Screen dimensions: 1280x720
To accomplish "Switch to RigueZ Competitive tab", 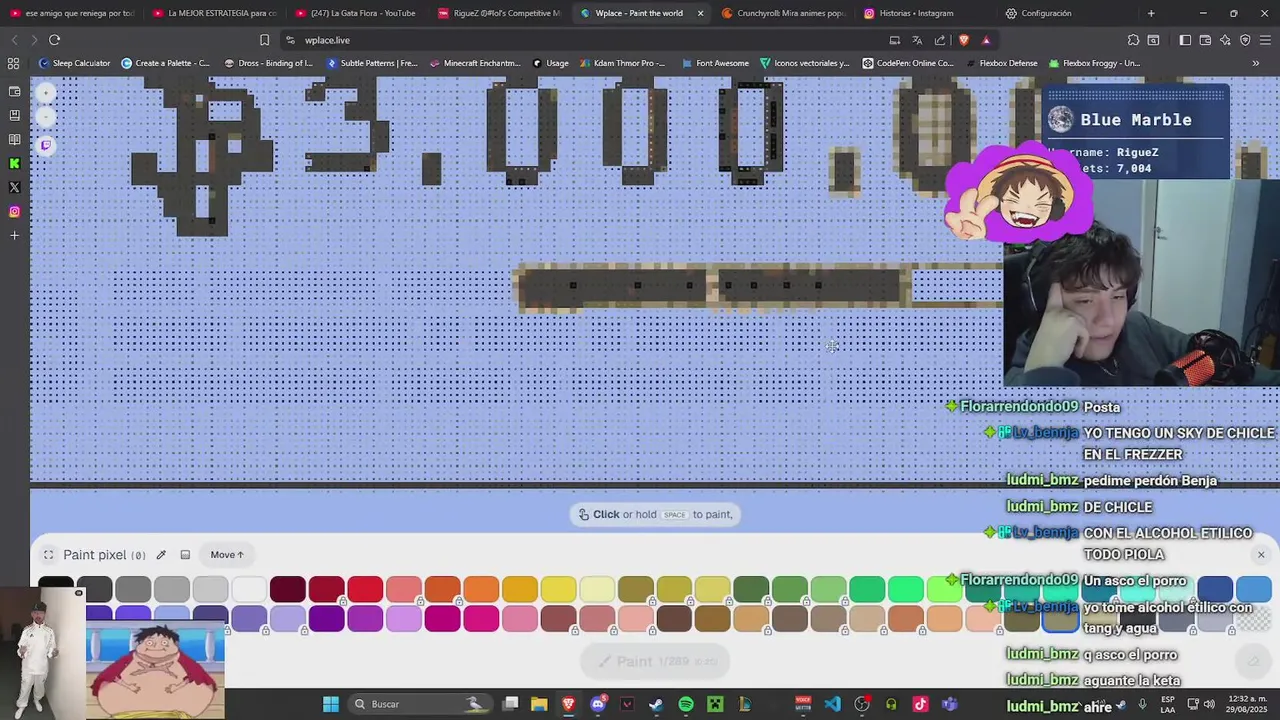I will point(499,13).
